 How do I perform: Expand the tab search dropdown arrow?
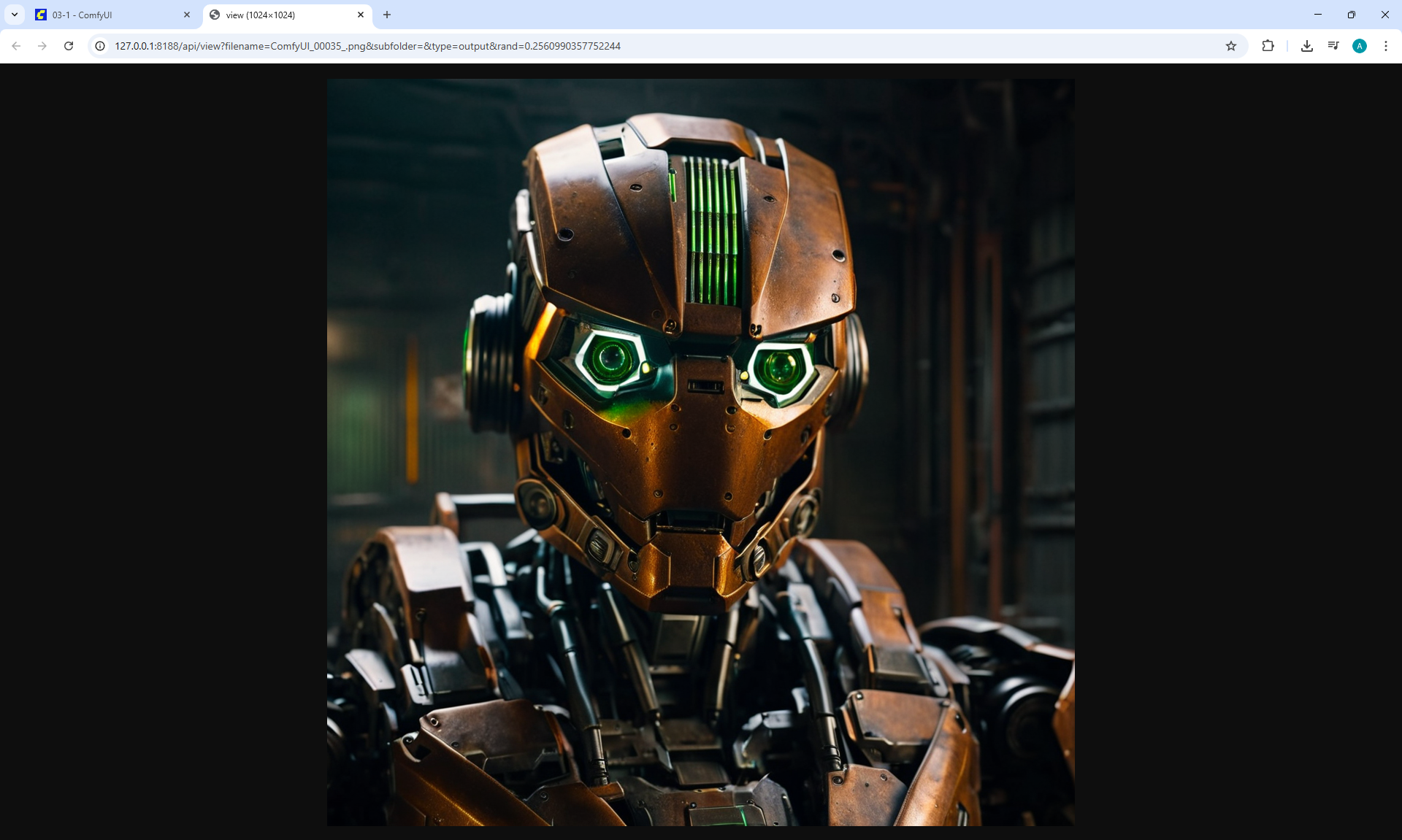point(15,15)
